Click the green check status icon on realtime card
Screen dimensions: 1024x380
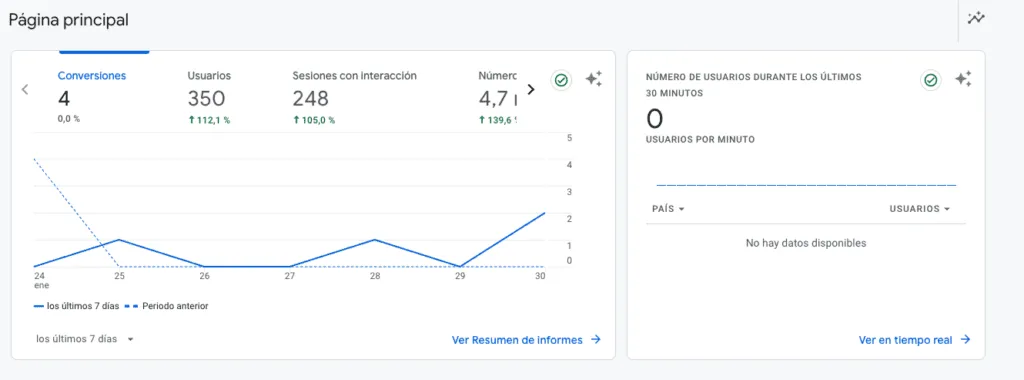[931, 80]
